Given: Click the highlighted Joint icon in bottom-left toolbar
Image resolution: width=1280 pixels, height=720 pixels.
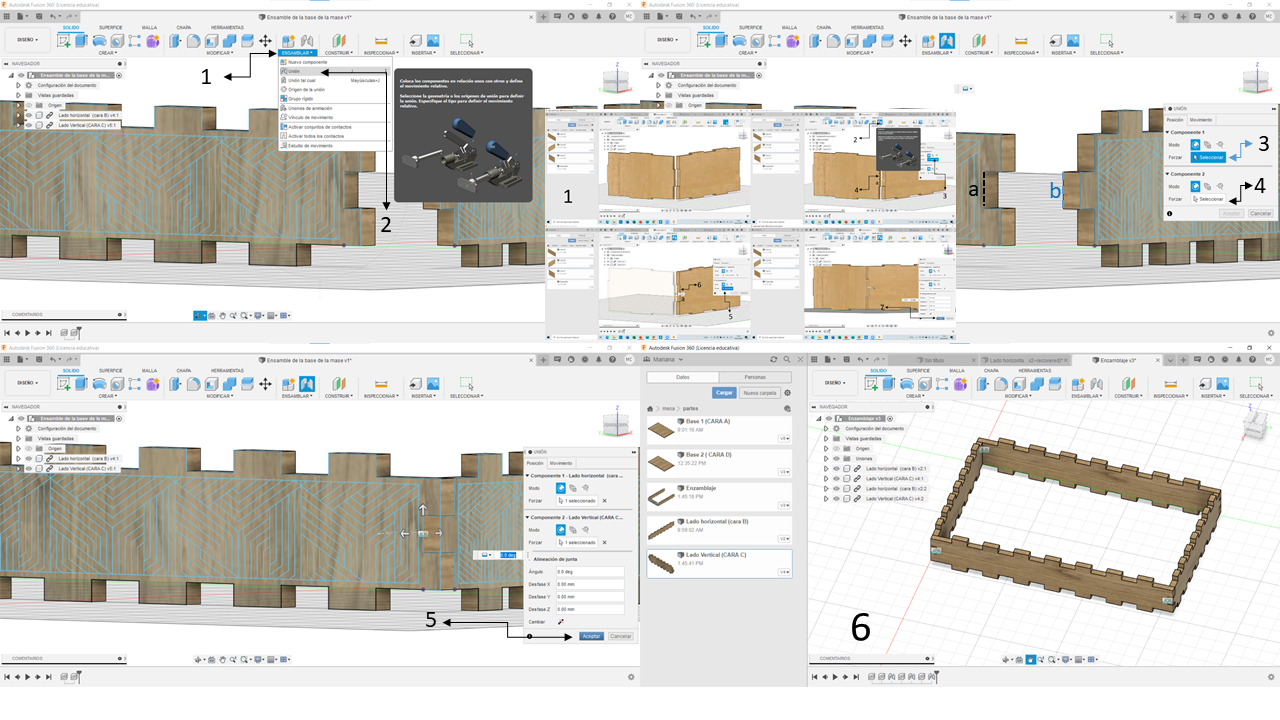Looking at the screenshot, I should (x=307, y=384).
